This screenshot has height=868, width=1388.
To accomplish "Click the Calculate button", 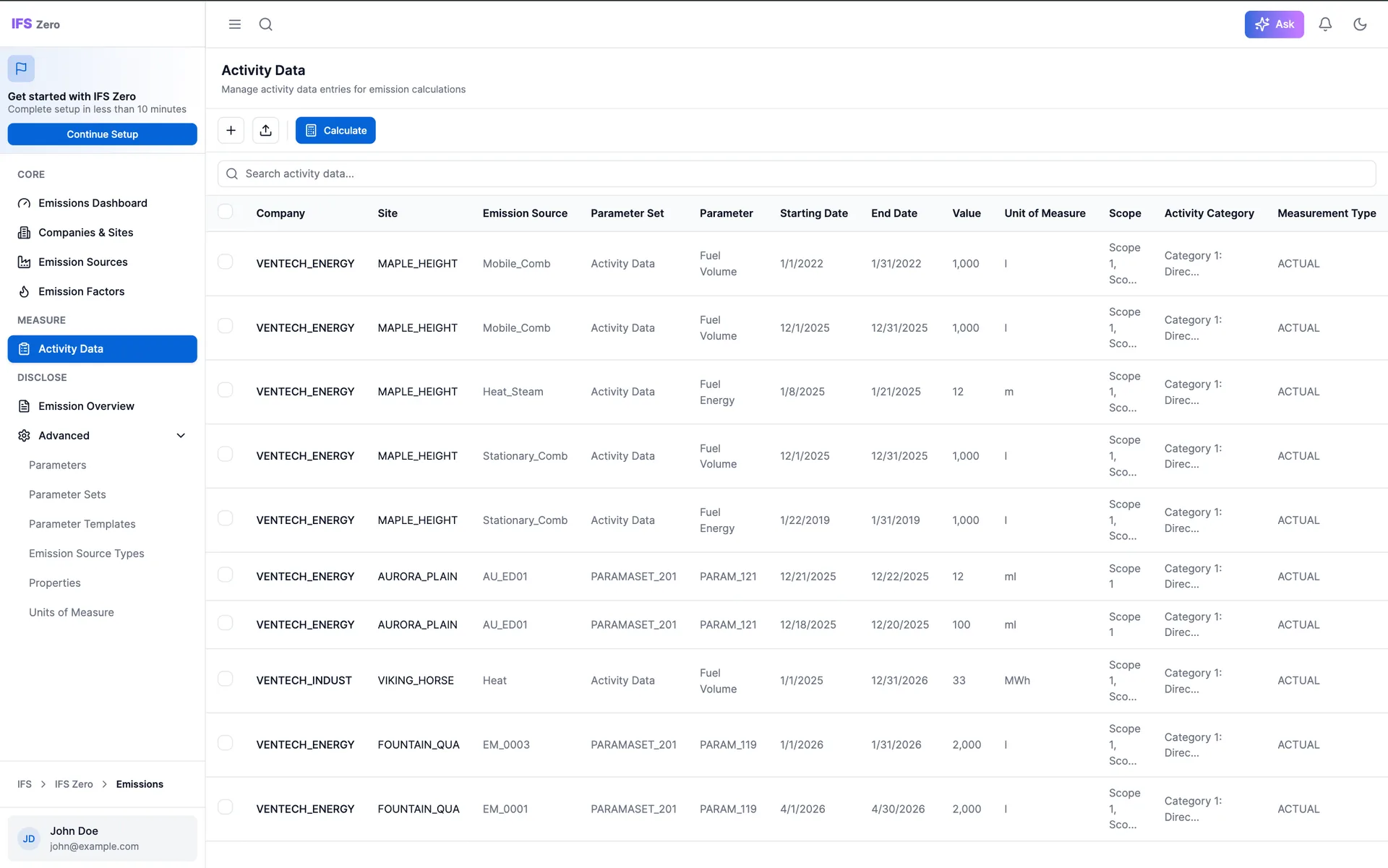I will pos(335,130).
